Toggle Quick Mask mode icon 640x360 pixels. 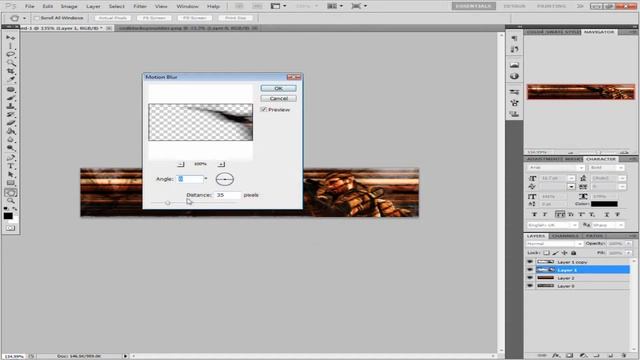(10, 228)
